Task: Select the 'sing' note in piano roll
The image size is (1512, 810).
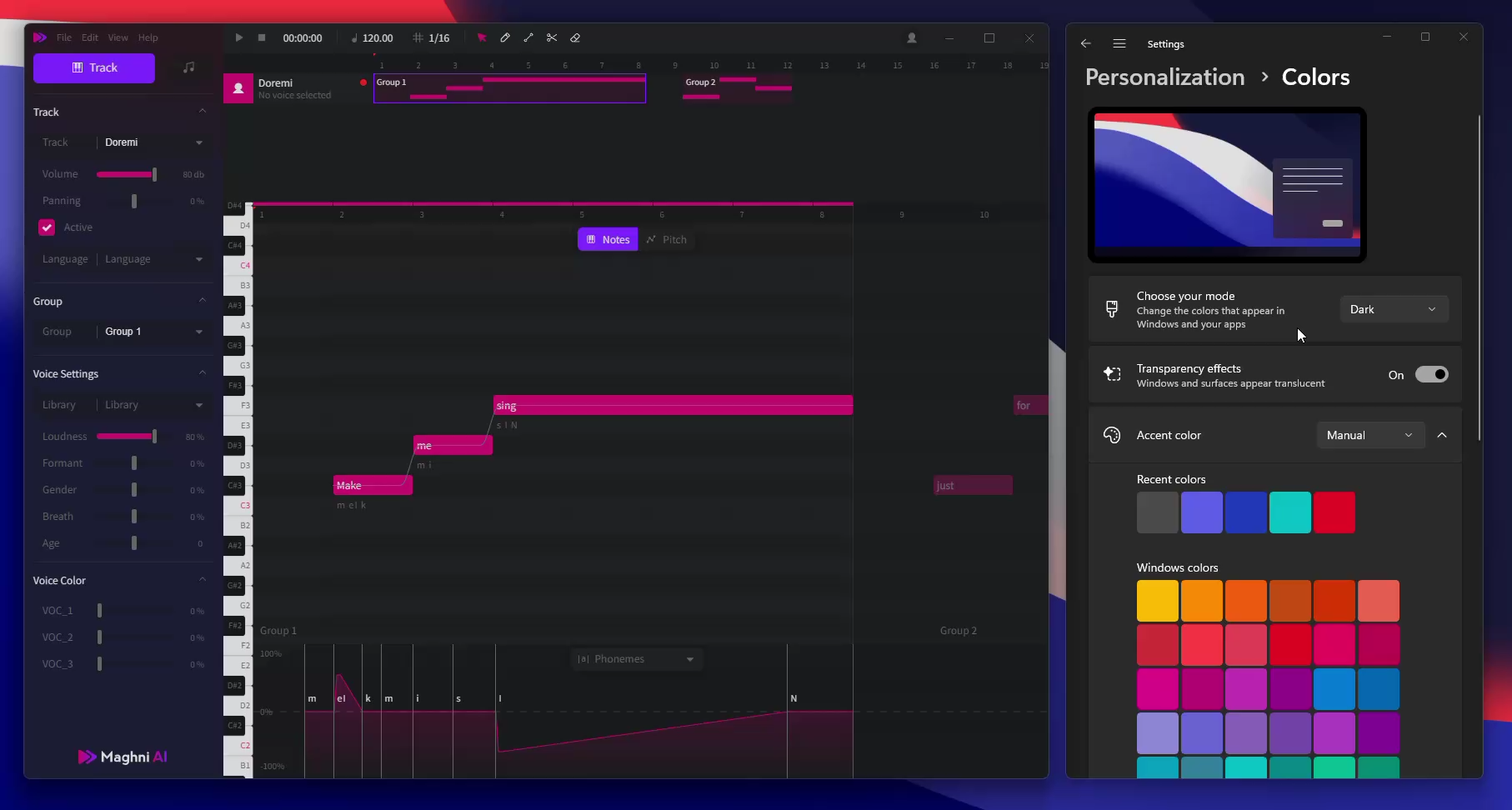Action: [x=673, y=405]
